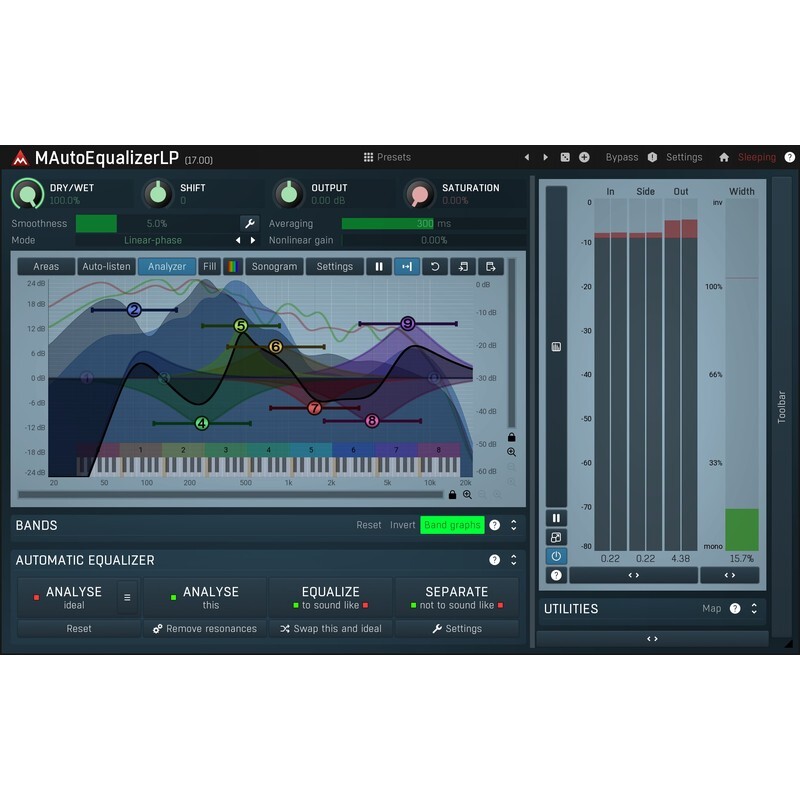Click the vertical zoom magnifier icon
The height and width of the screenshot is (800, 800).
pyautogui.click(x=511, y=452)
